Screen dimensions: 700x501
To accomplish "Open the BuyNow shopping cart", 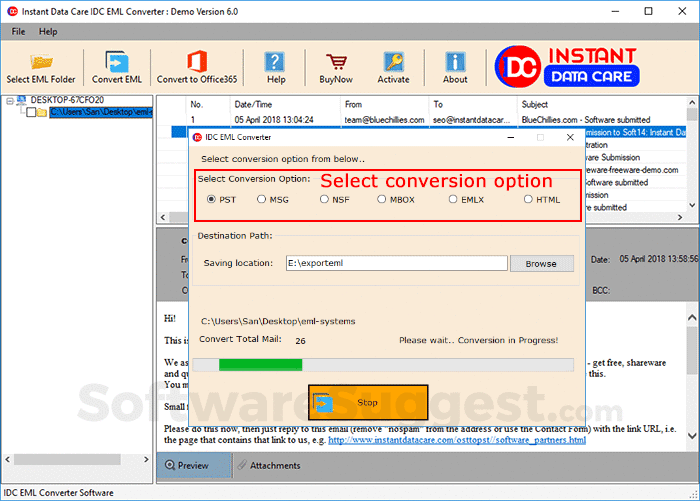I will (336, 67).
